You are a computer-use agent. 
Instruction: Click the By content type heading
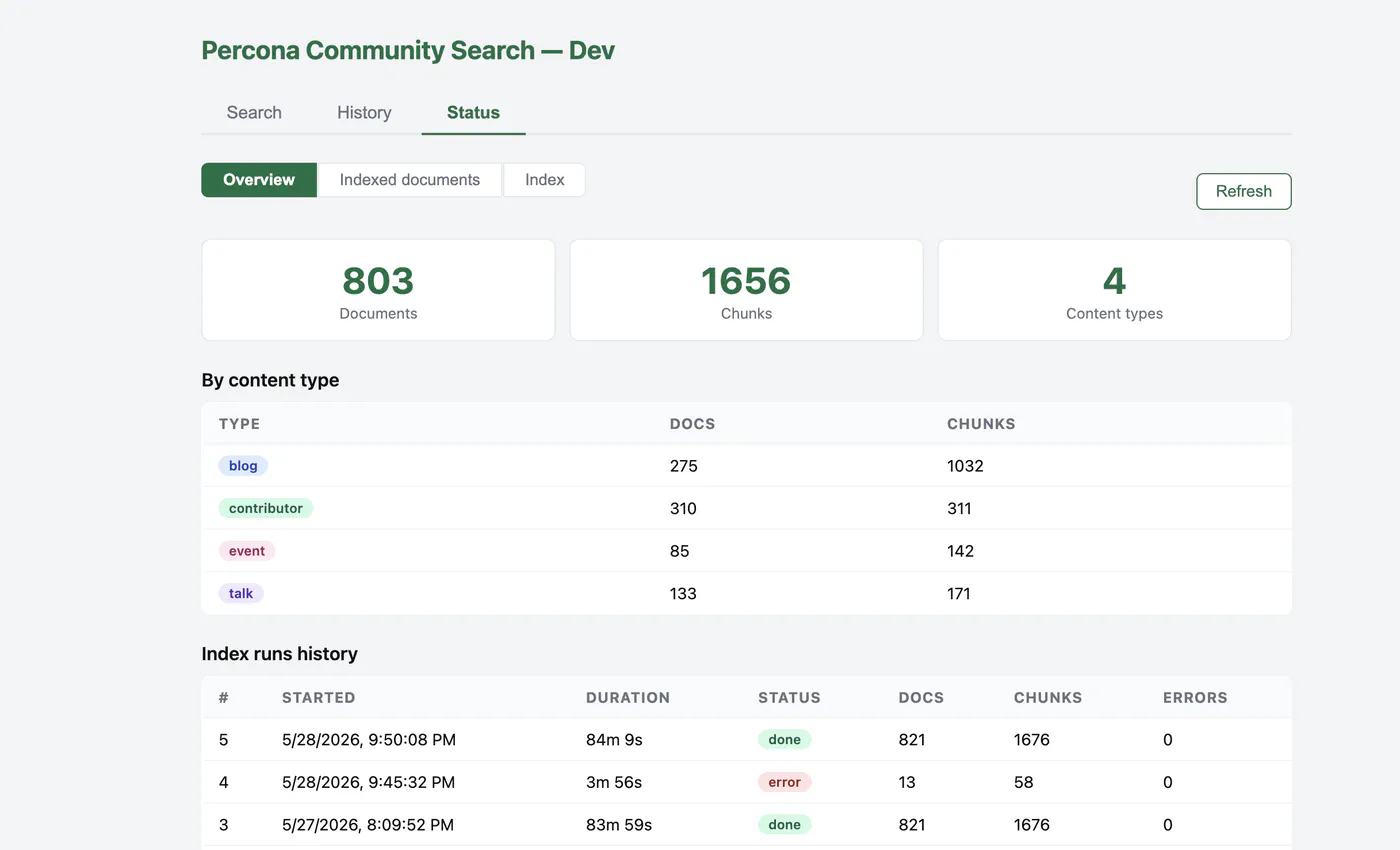[270, 380]
